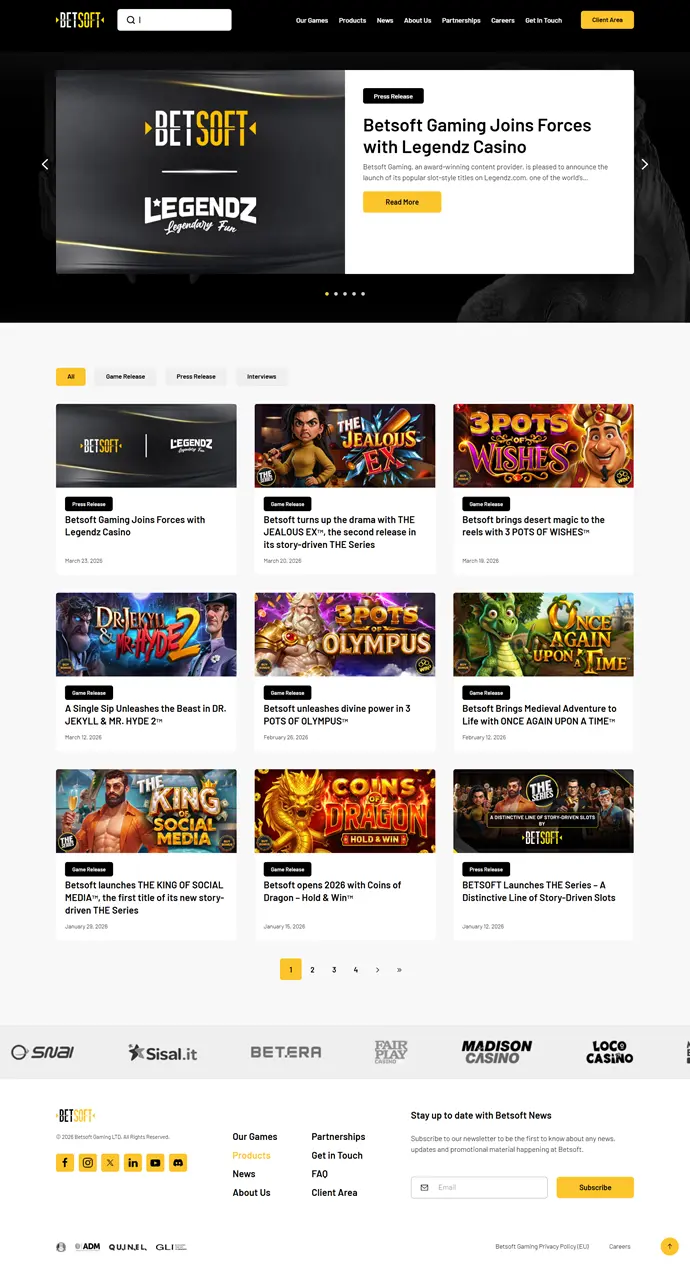
Task: Filter news by Press Release tab
Action: [x=196, y=377]
